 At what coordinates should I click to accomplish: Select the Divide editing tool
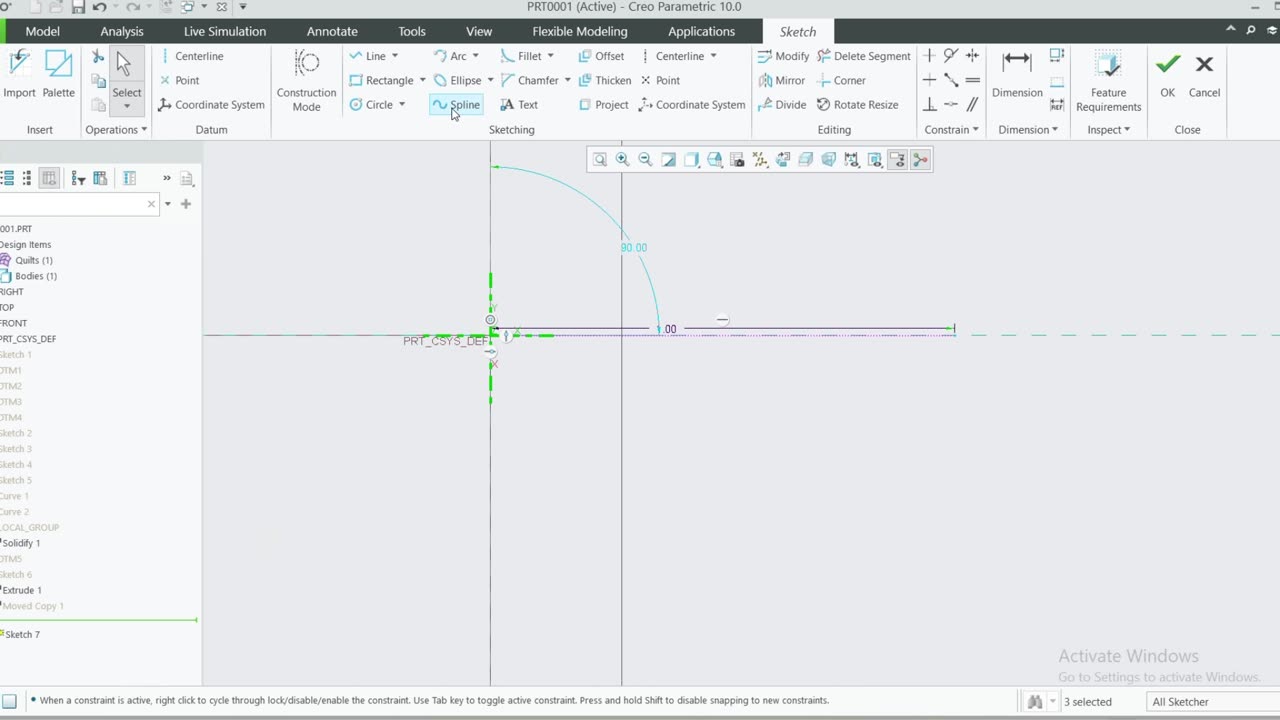click(782, 104)
